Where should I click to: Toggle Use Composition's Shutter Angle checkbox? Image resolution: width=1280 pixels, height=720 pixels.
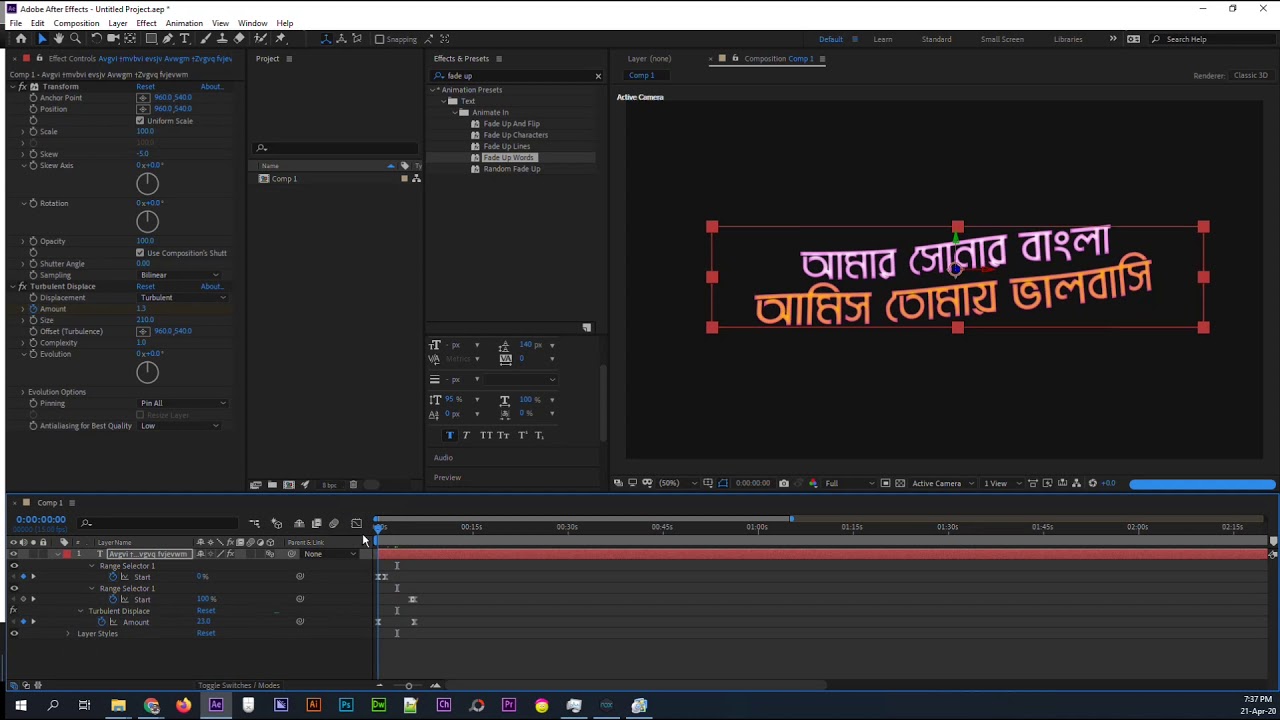[140, 253]
